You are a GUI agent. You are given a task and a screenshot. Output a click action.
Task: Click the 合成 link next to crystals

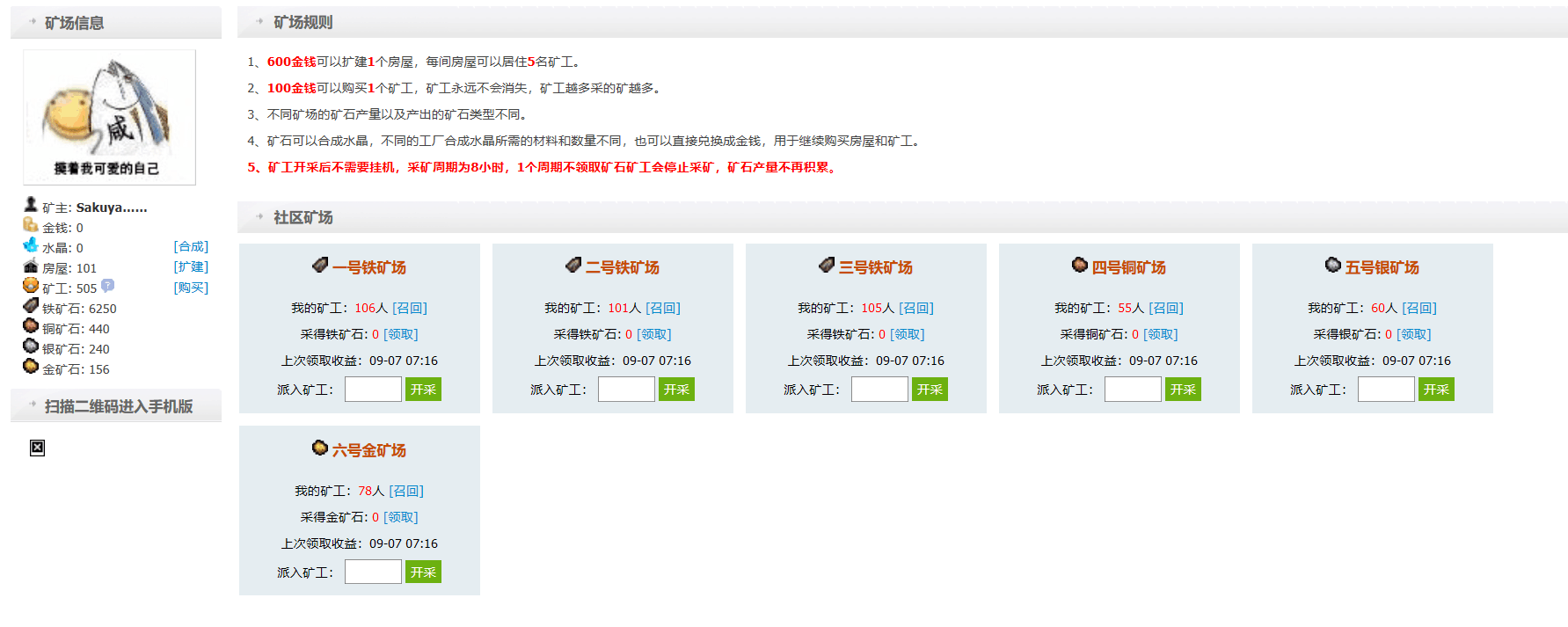[191, 246]
